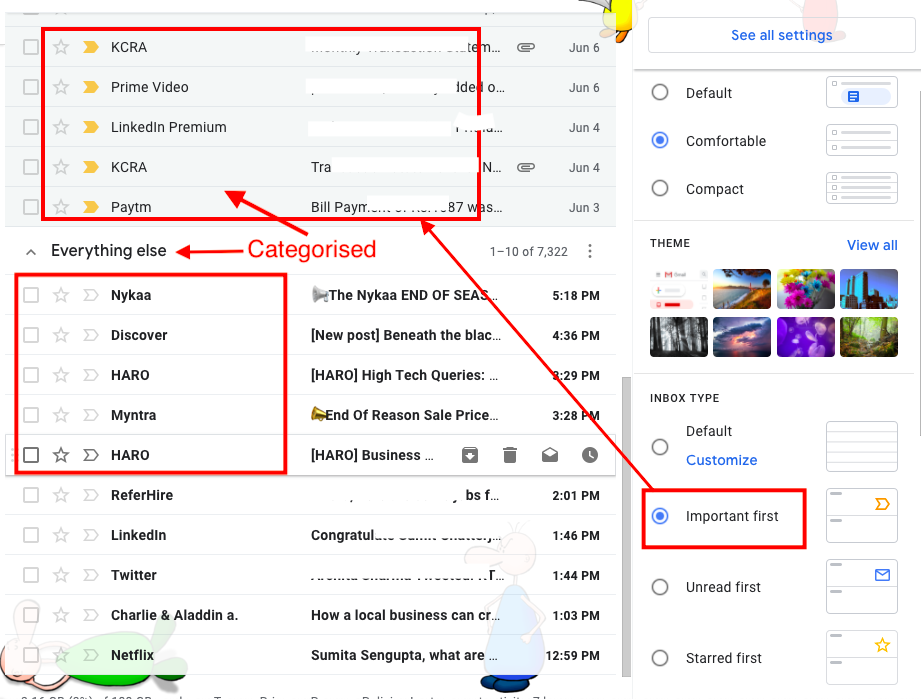Open the LinkedIn Congratulations email

click(x=310, y=535)
